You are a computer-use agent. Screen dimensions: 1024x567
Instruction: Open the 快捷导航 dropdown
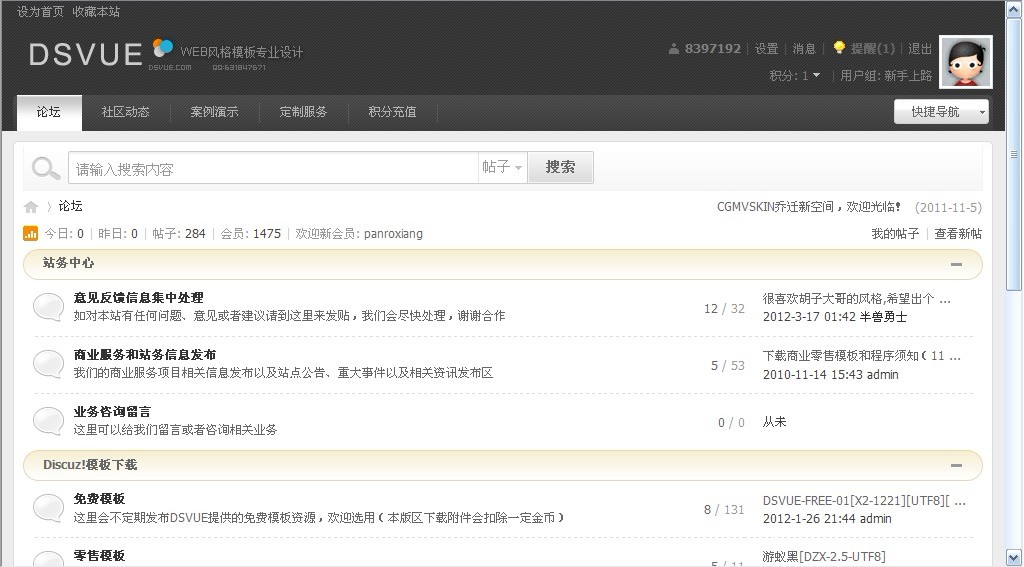pyautogui.click(x=941, y=112)
